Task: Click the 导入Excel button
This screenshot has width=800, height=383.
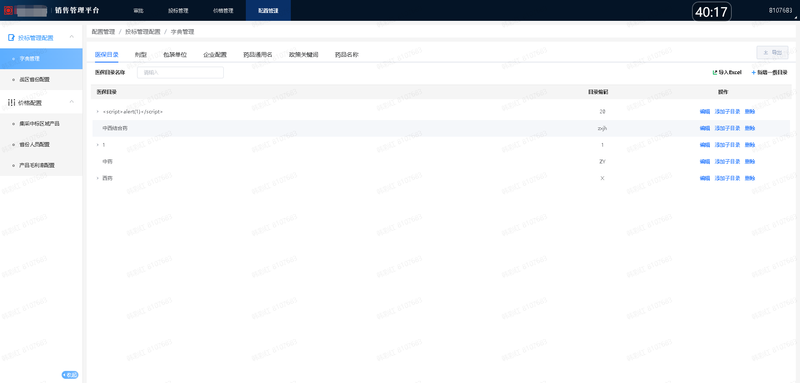Action: point(727,72)
